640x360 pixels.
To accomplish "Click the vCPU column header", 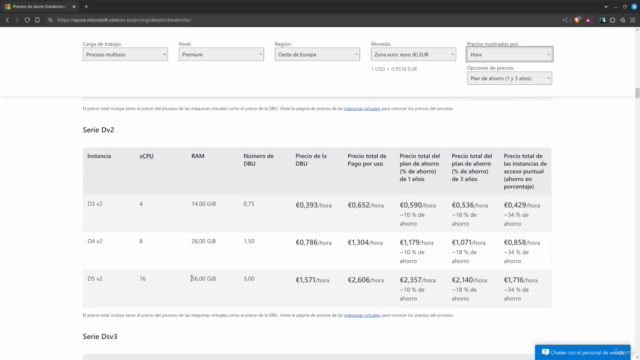I will pyautogui.click(x=147, y=156).
